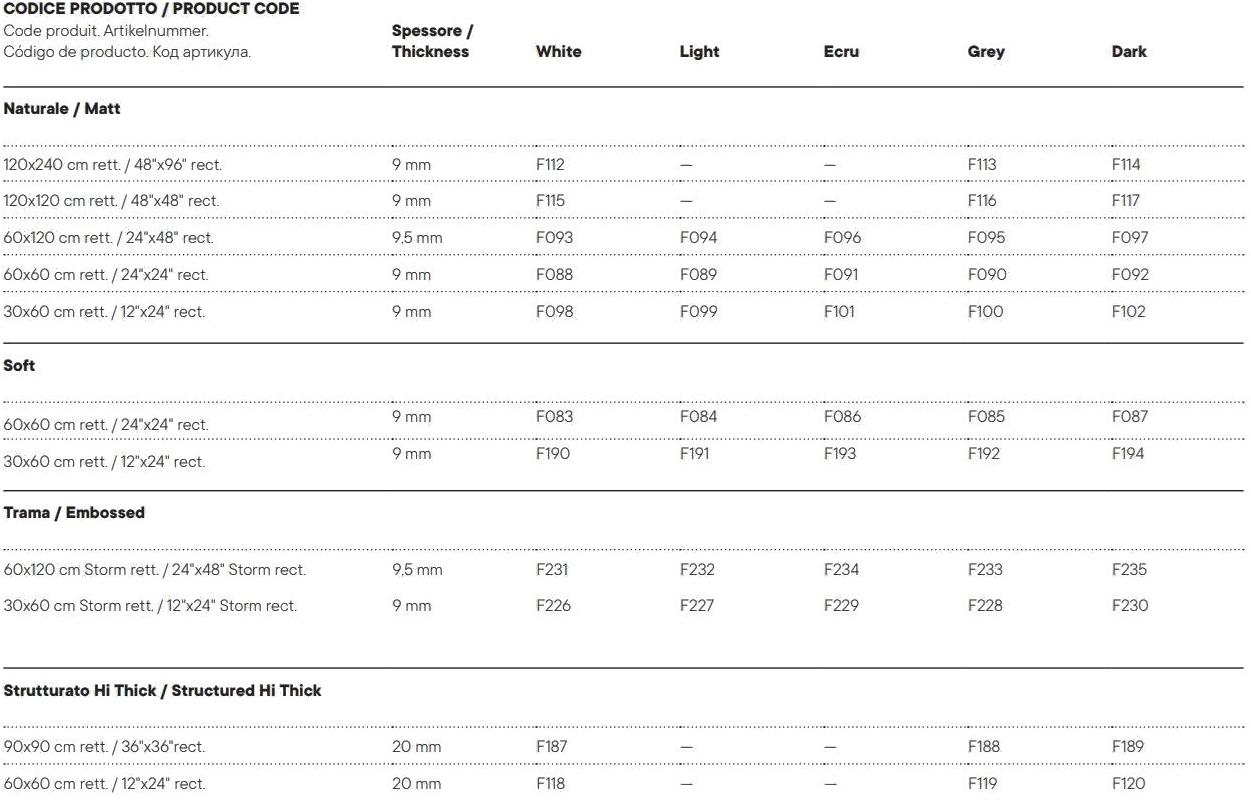
Task: Click the 120x240 cm rett. row label
Action: (111, 164)
